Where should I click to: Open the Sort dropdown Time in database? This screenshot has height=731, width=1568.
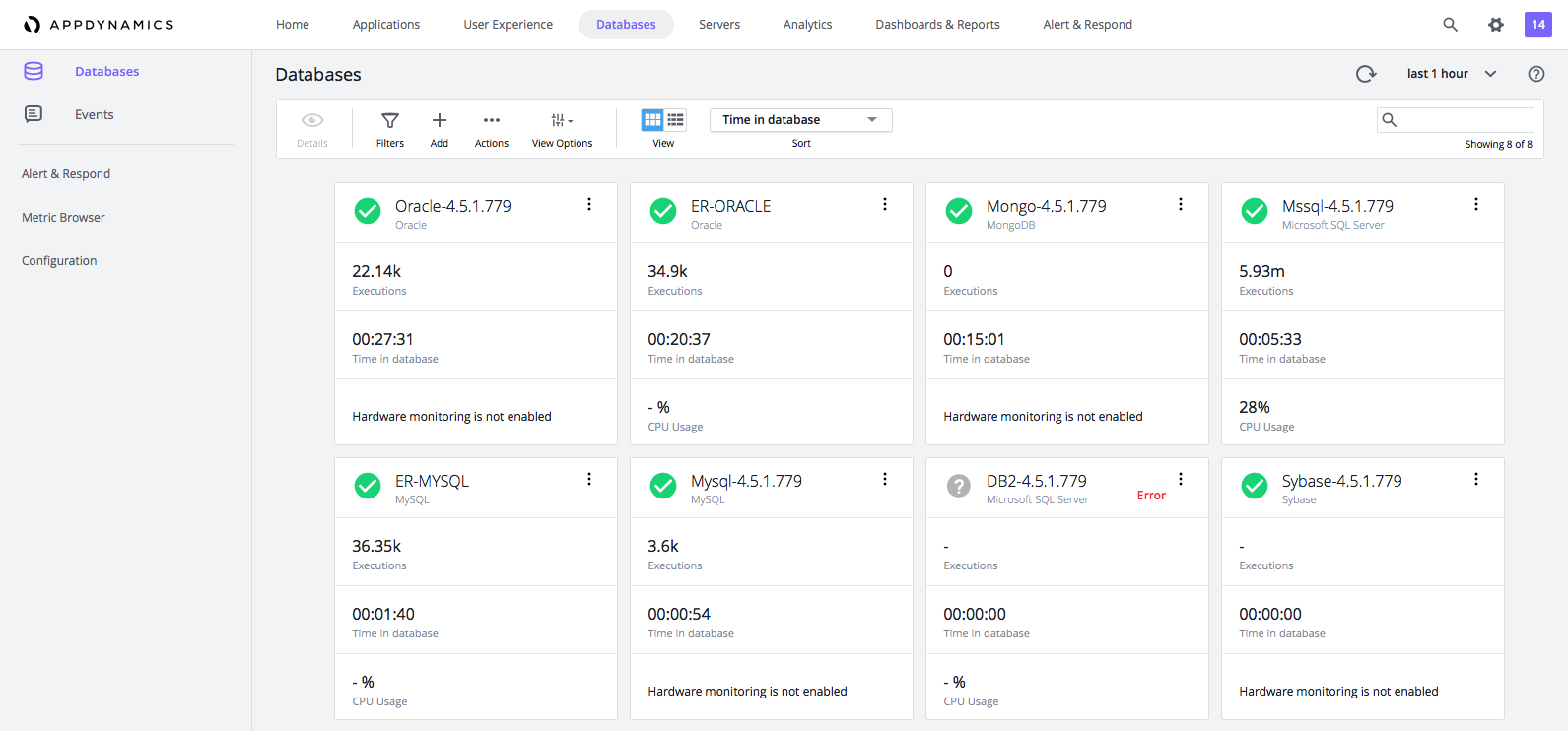click(x=801, y=120)
